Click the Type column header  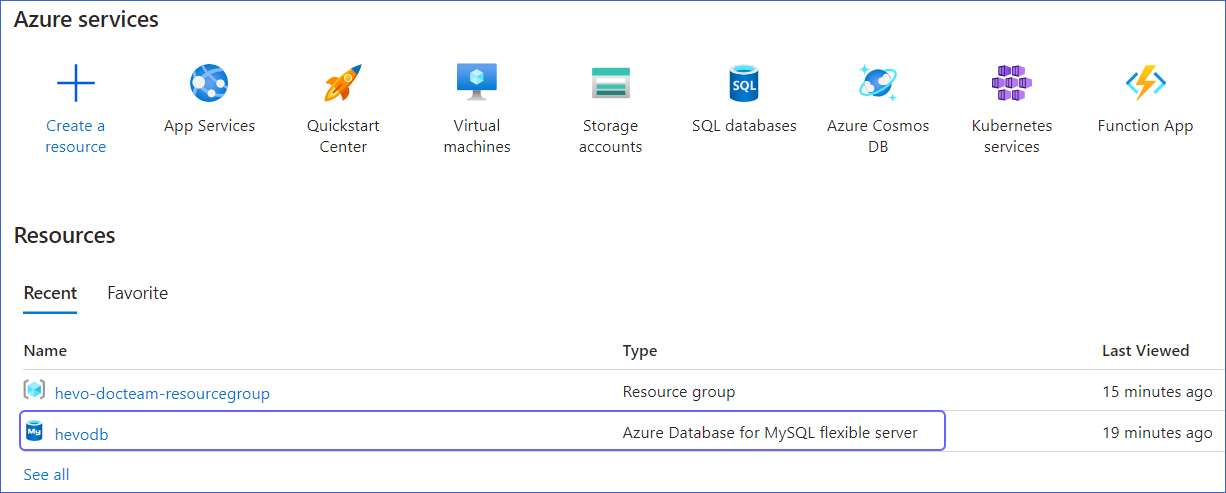pyautogui.click(x=640, y=350)
